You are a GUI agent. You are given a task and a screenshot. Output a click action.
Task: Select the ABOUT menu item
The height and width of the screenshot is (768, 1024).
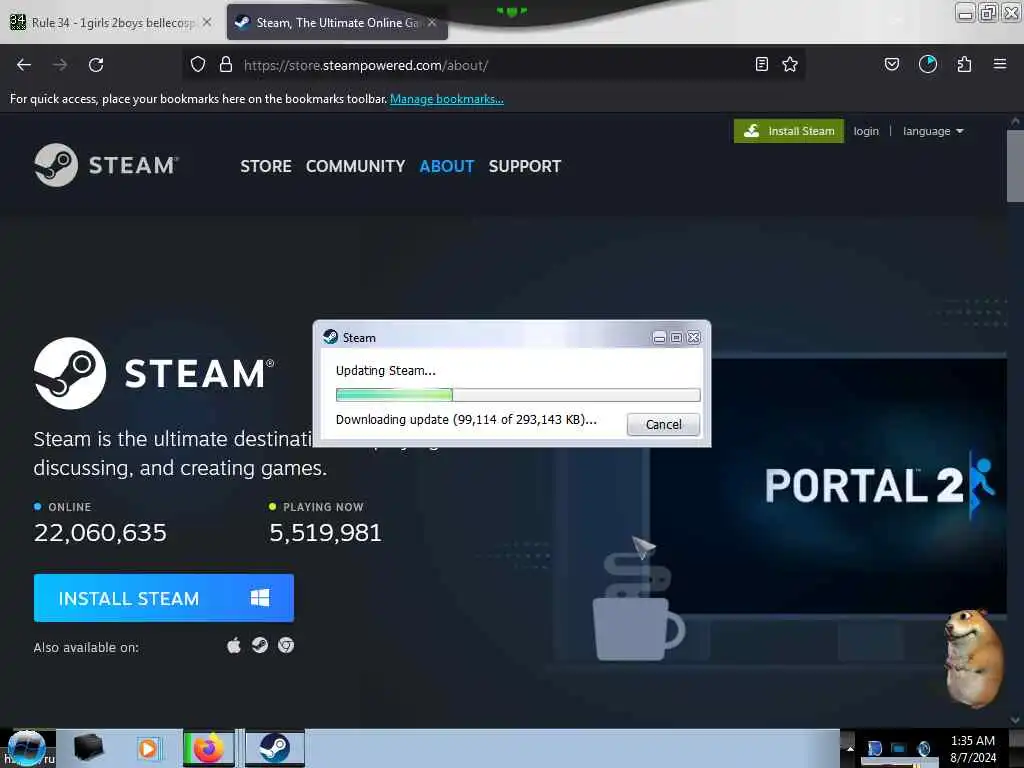coord(447,167)
